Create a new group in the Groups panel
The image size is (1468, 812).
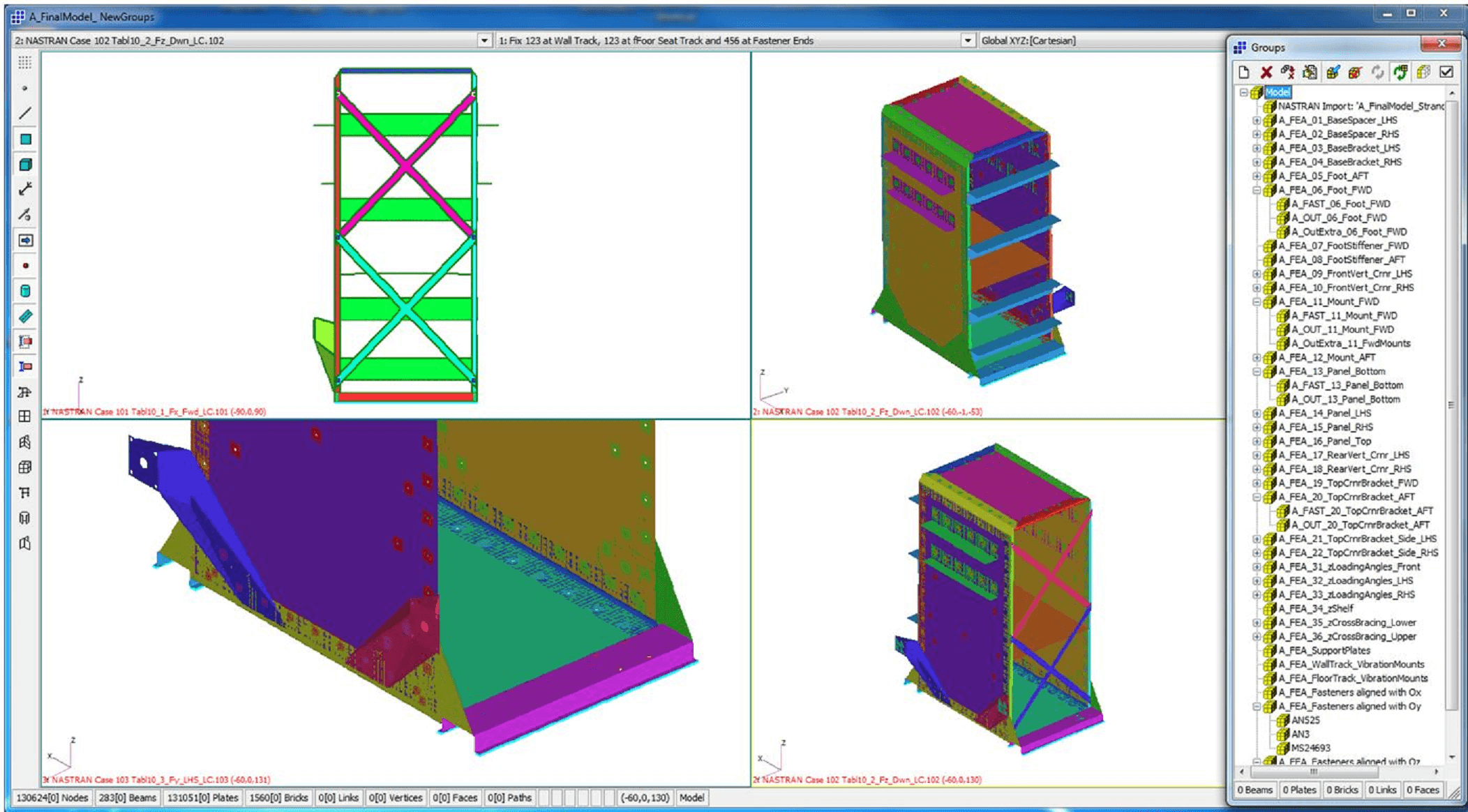point(1243,73)
